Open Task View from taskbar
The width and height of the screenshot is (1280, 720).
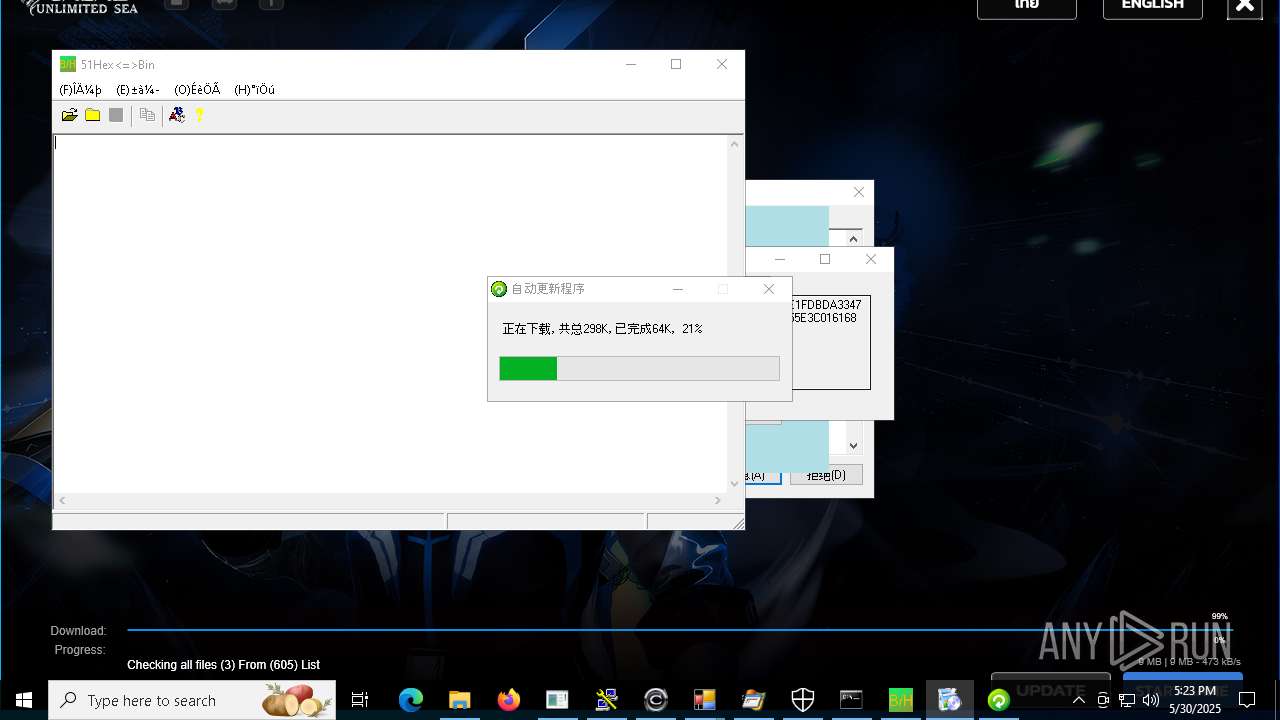click(x=360, y=700)
